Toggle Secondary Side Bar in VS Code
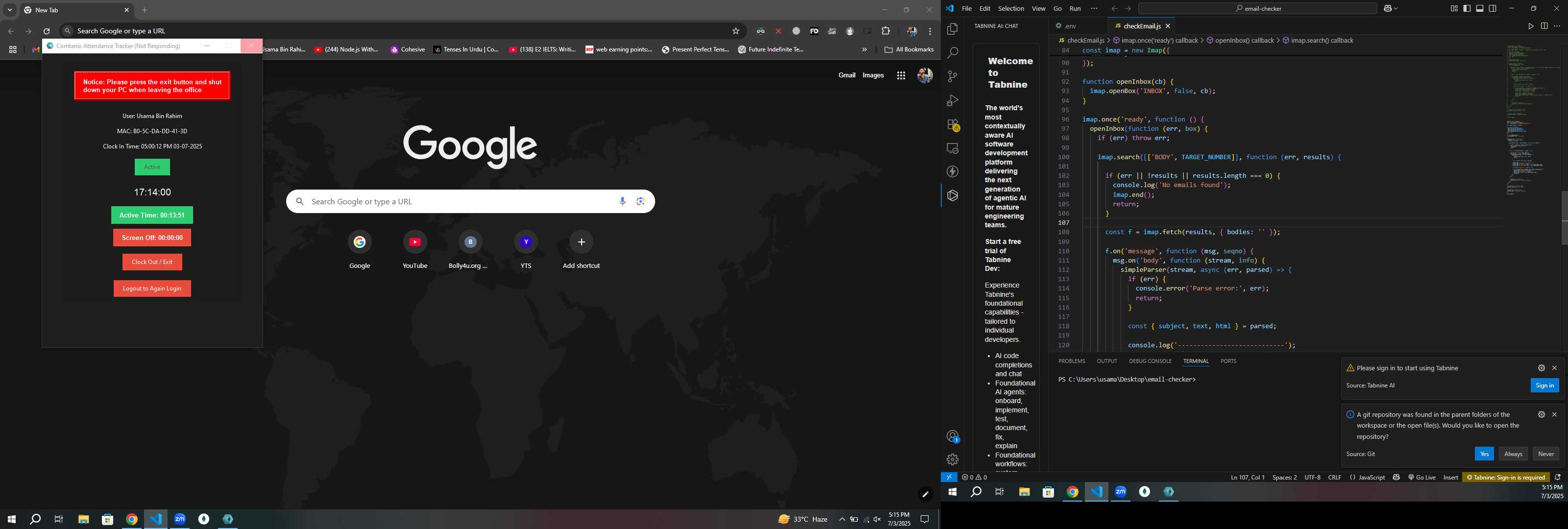The image size is (1568, 529). (x=1493, y=8)
